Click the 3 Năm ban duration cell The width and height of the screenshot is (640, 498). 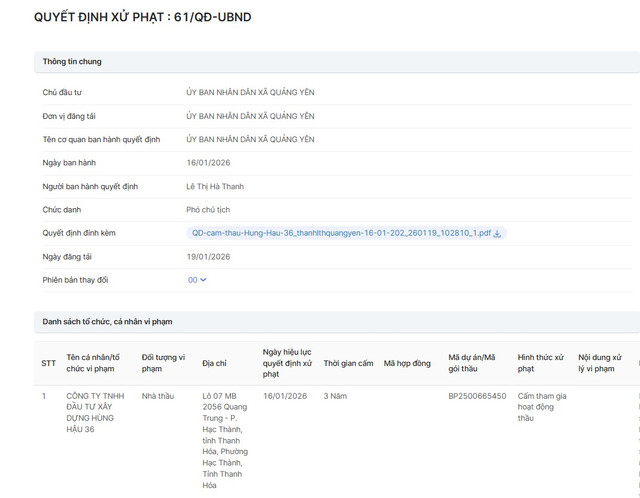334,396
